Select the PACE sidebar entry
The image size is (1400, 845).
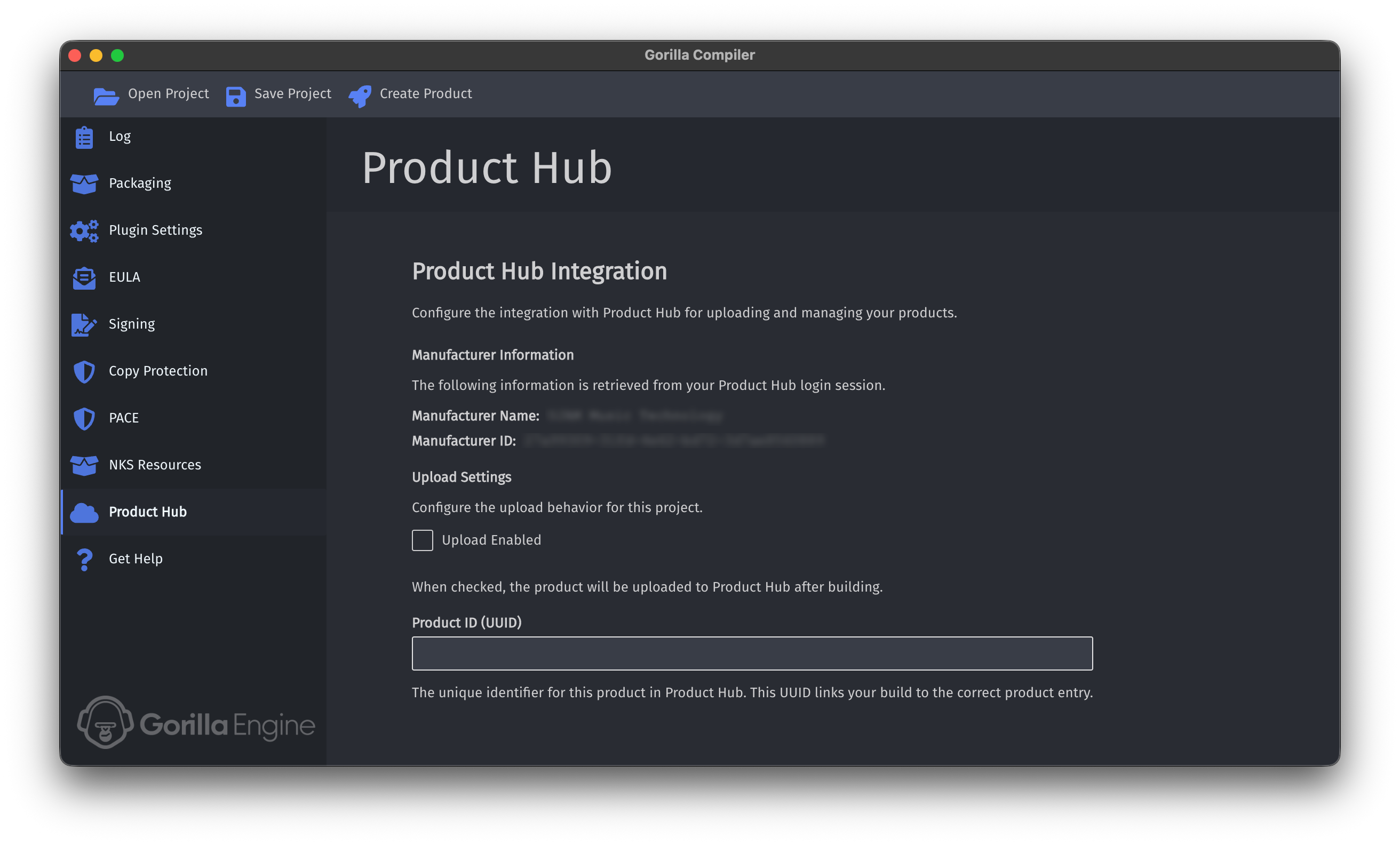[x=194, y=418]
